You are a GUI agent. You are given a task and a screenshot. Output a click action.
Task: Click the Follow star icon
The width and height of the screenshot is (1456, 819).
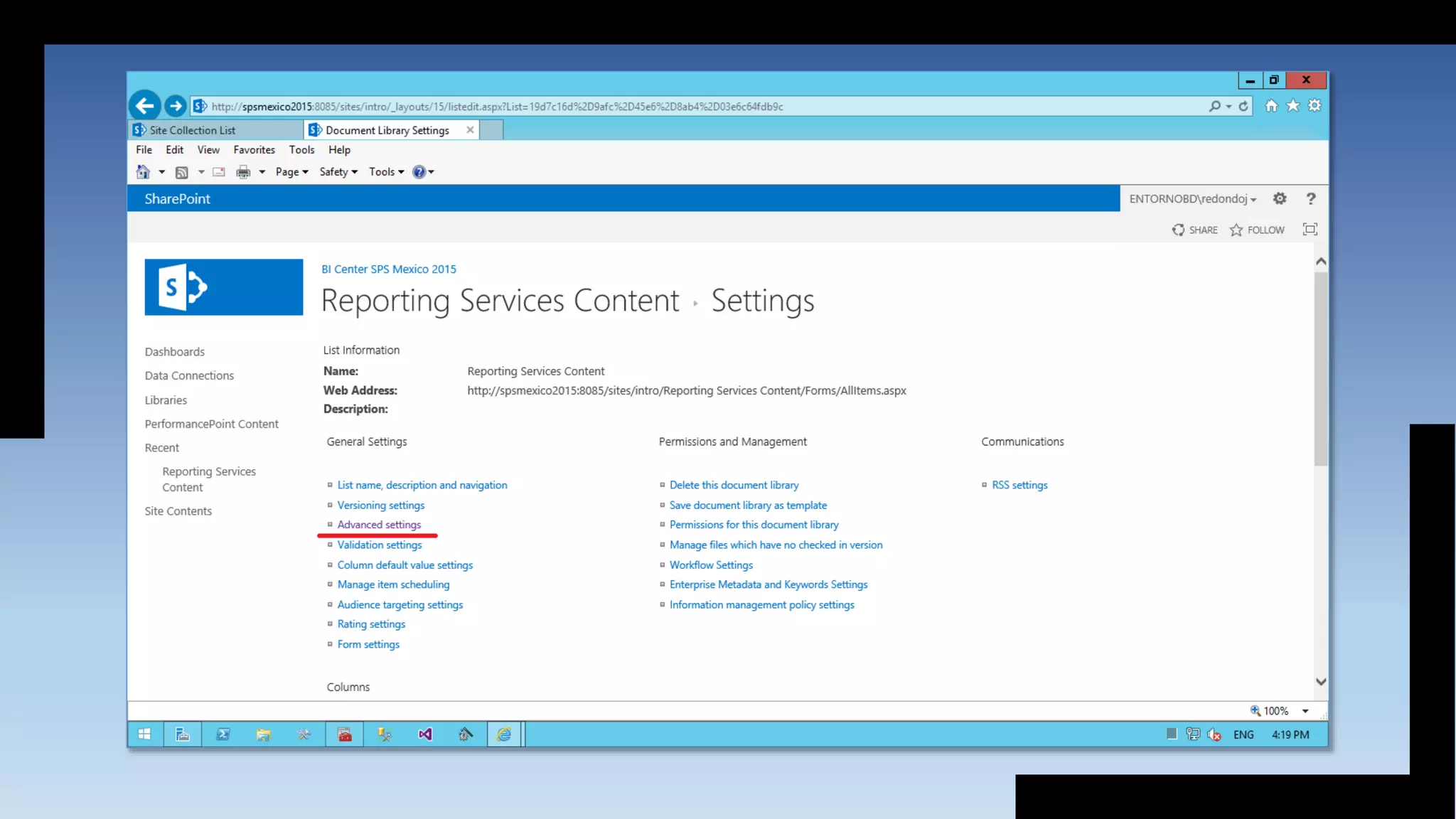[x=1236, y=230]
